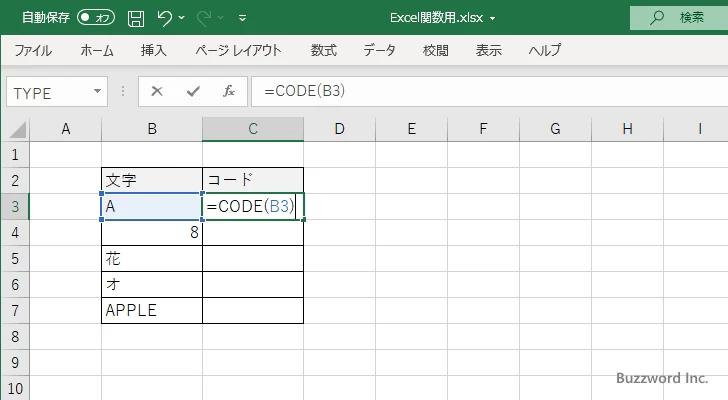Image resolution: width=728 pixels, height=400 pixels.
Task: Switch to the ページ レイアウト tab
Action: point(238,50)
